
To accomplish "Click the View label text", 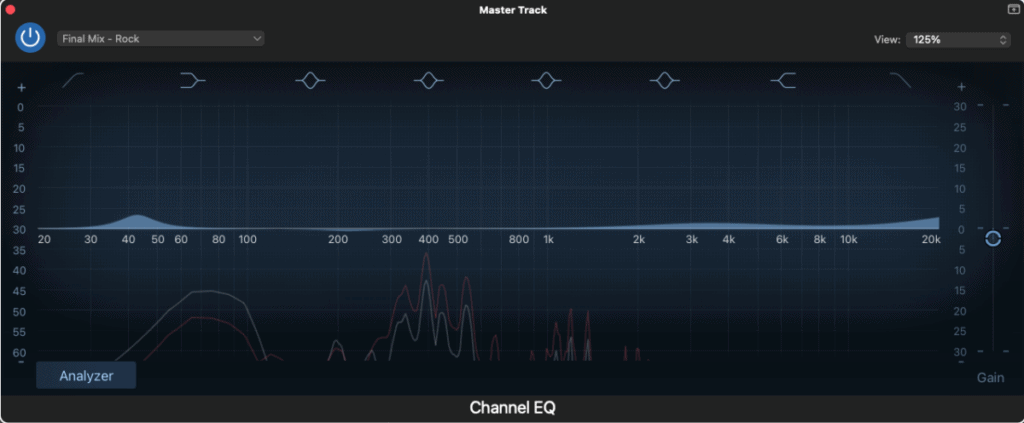I will point(888,39).
